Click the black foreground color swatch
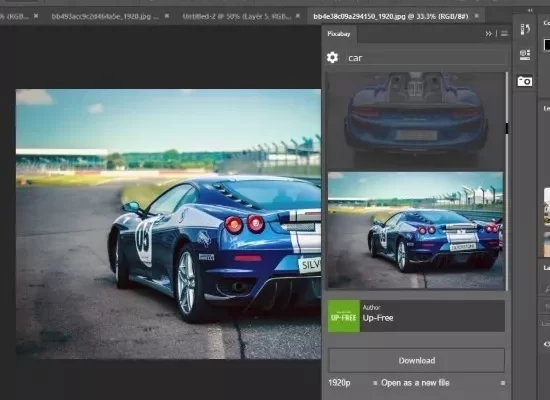 click(x=547, y=45)
